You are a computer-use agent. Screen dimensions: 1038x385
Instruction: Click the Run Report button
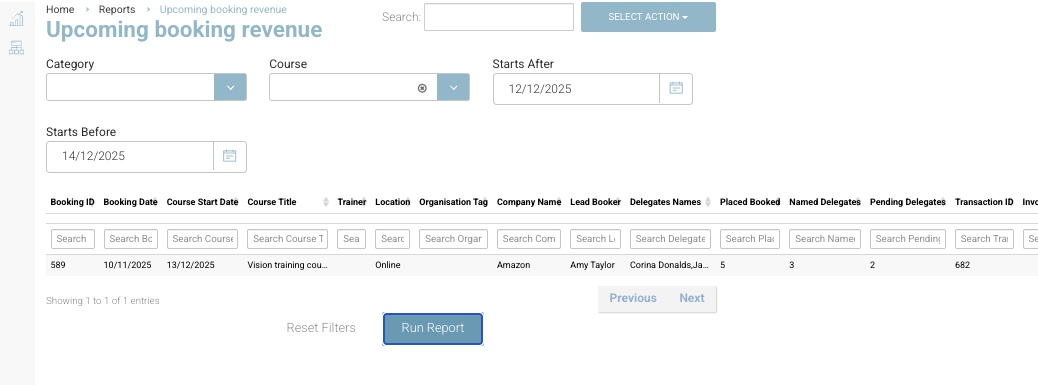[x=433, y=329]
